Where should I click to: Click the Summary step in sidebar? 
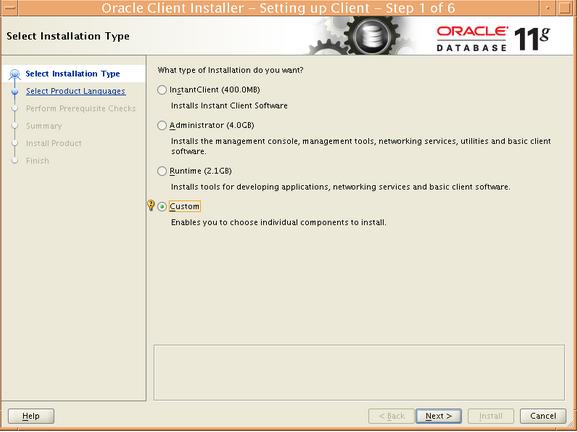[44, 126]
